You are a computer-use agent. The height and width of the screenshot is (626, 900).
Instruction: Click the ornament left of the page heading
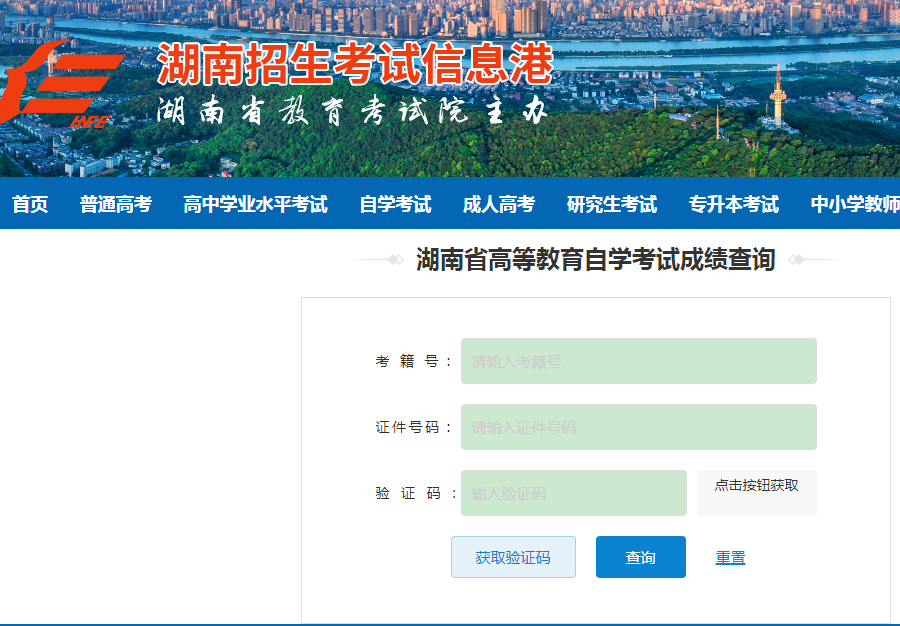pos(380,260)
